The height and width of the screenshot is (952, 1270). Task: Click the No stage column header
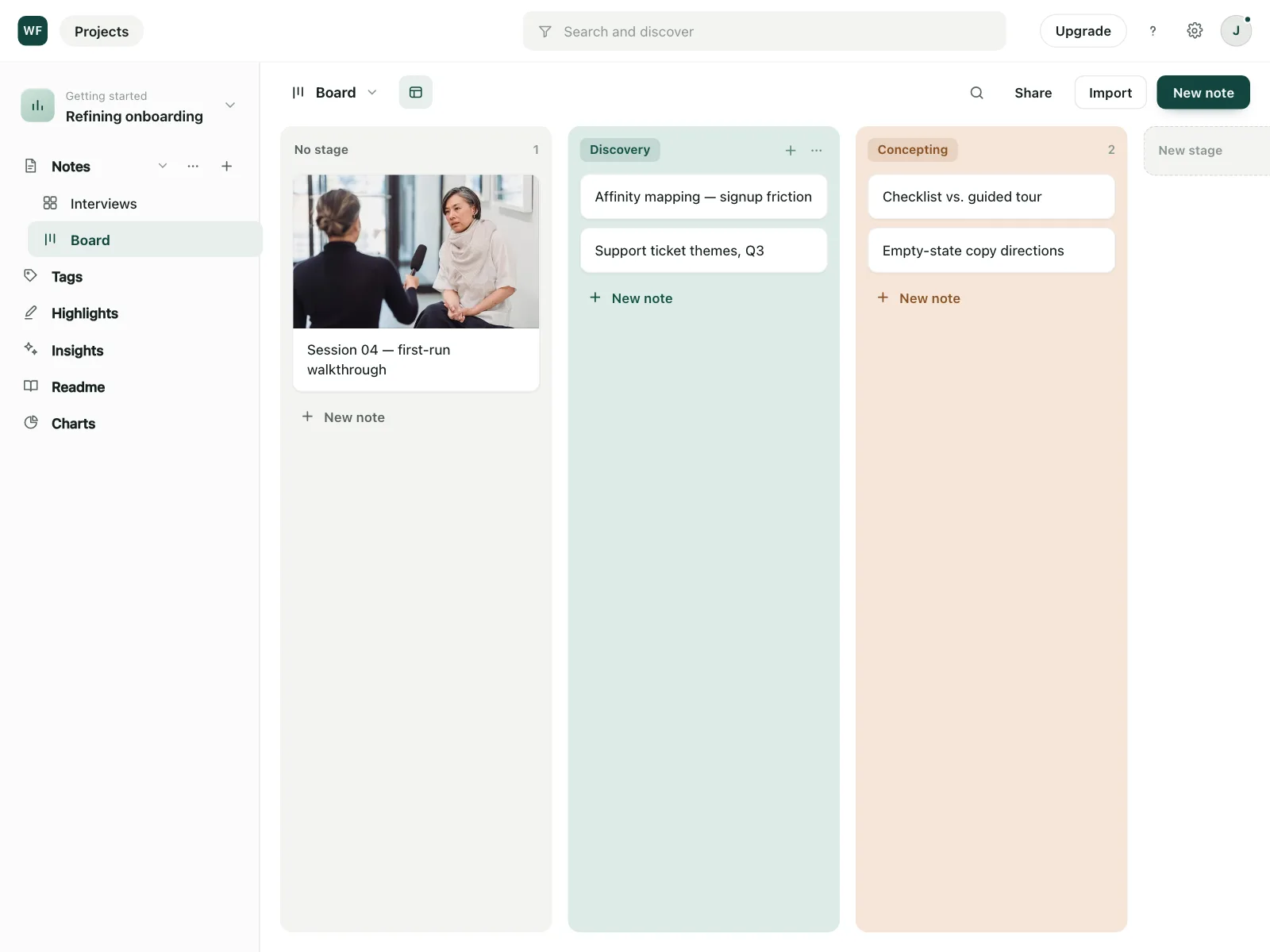click(321, 150)
